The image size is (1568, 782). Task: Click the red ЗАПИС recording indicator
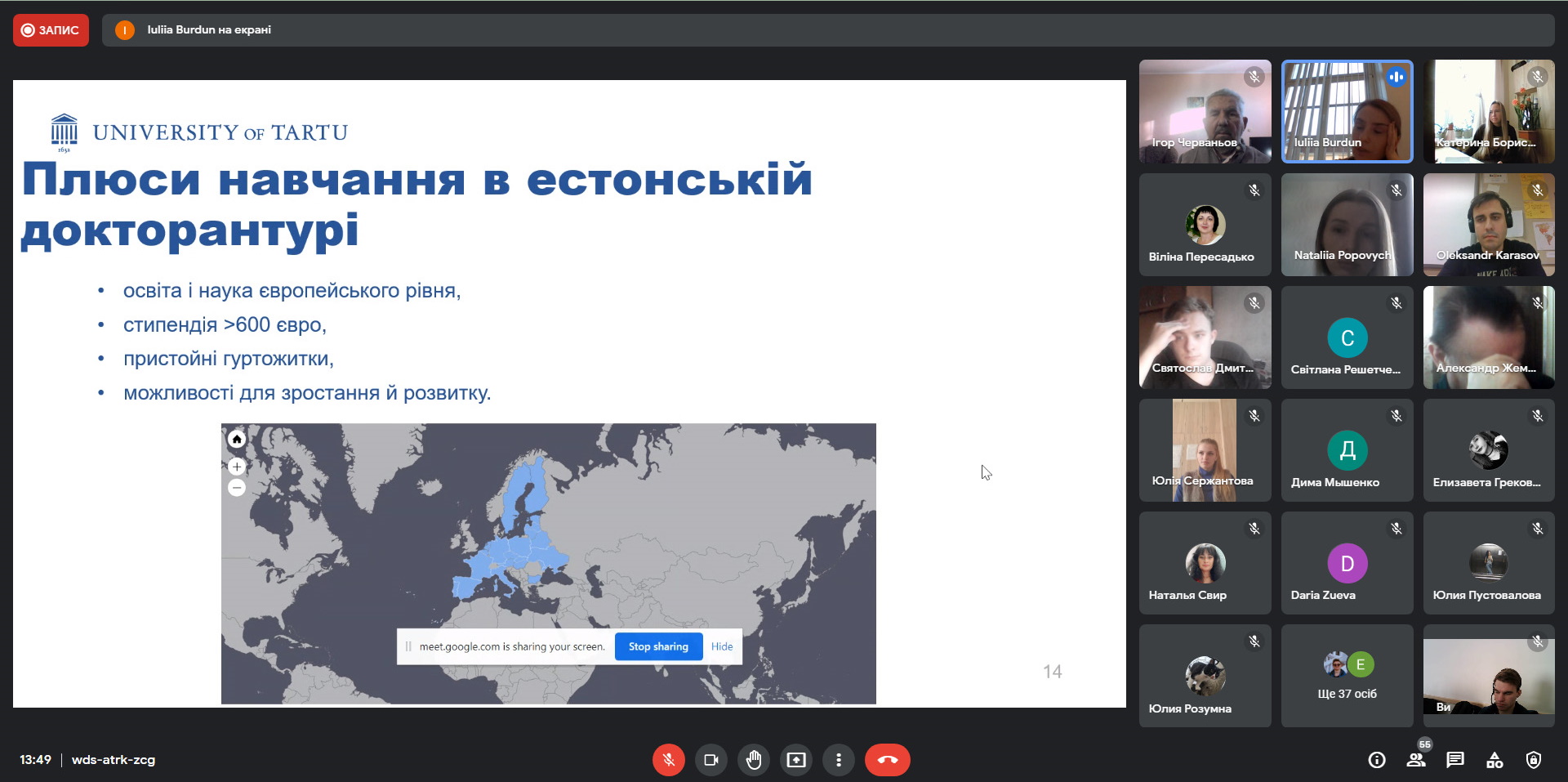point(51,30)
